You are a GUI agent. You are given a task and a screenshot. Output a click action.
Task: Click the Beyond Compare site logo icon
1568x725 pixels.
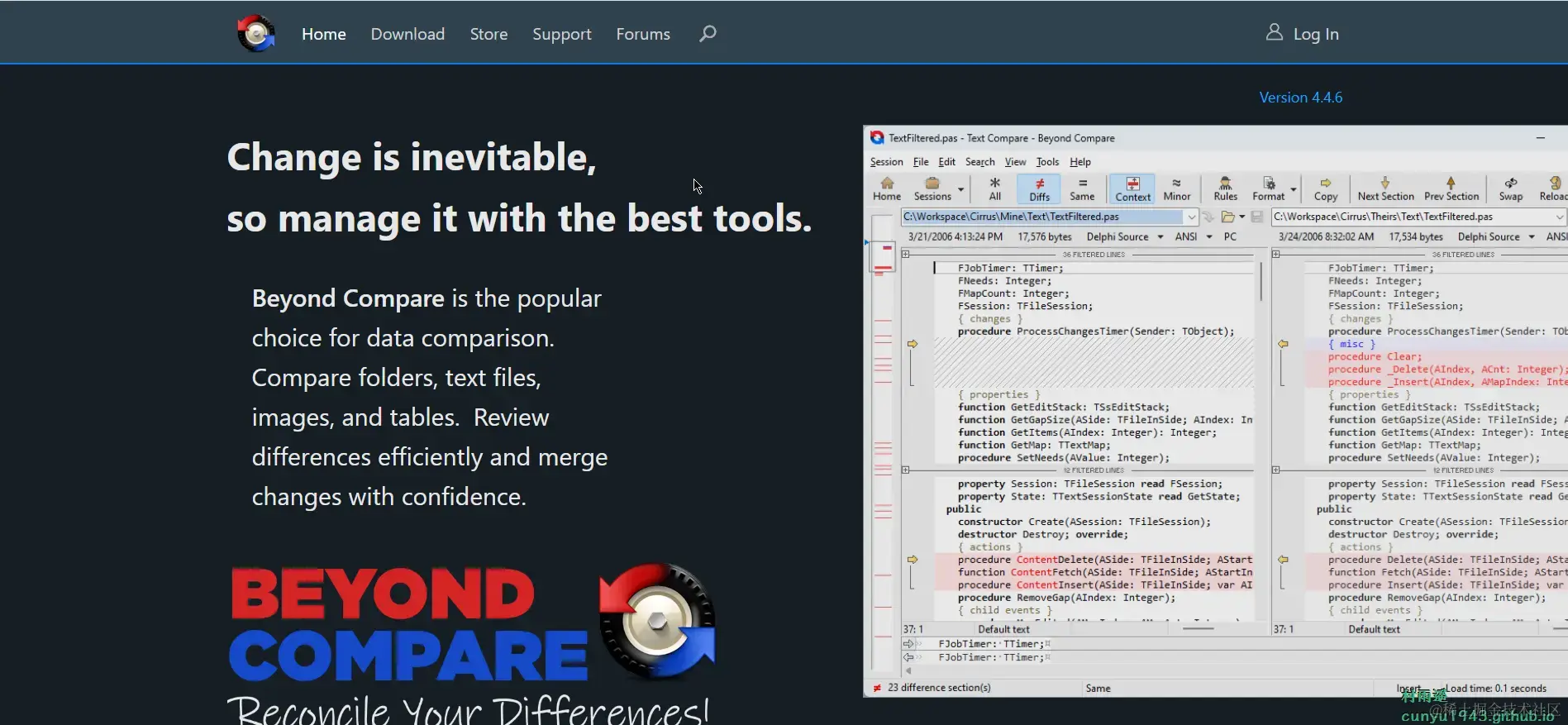tap(256, 34)
